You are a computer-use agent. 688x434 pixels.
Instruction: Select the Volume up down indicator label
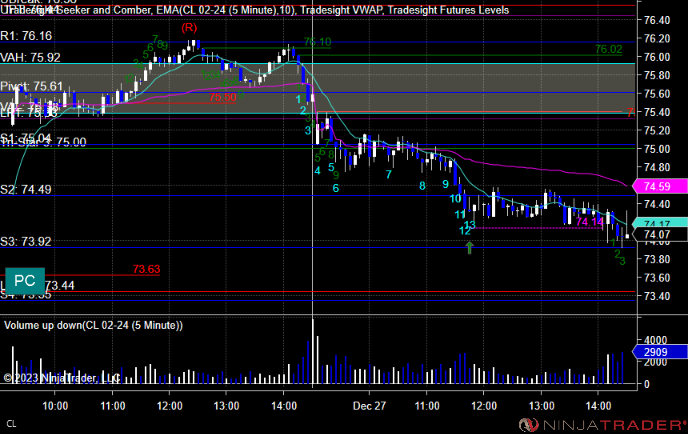pyautogui.click(x=93, y=326)
